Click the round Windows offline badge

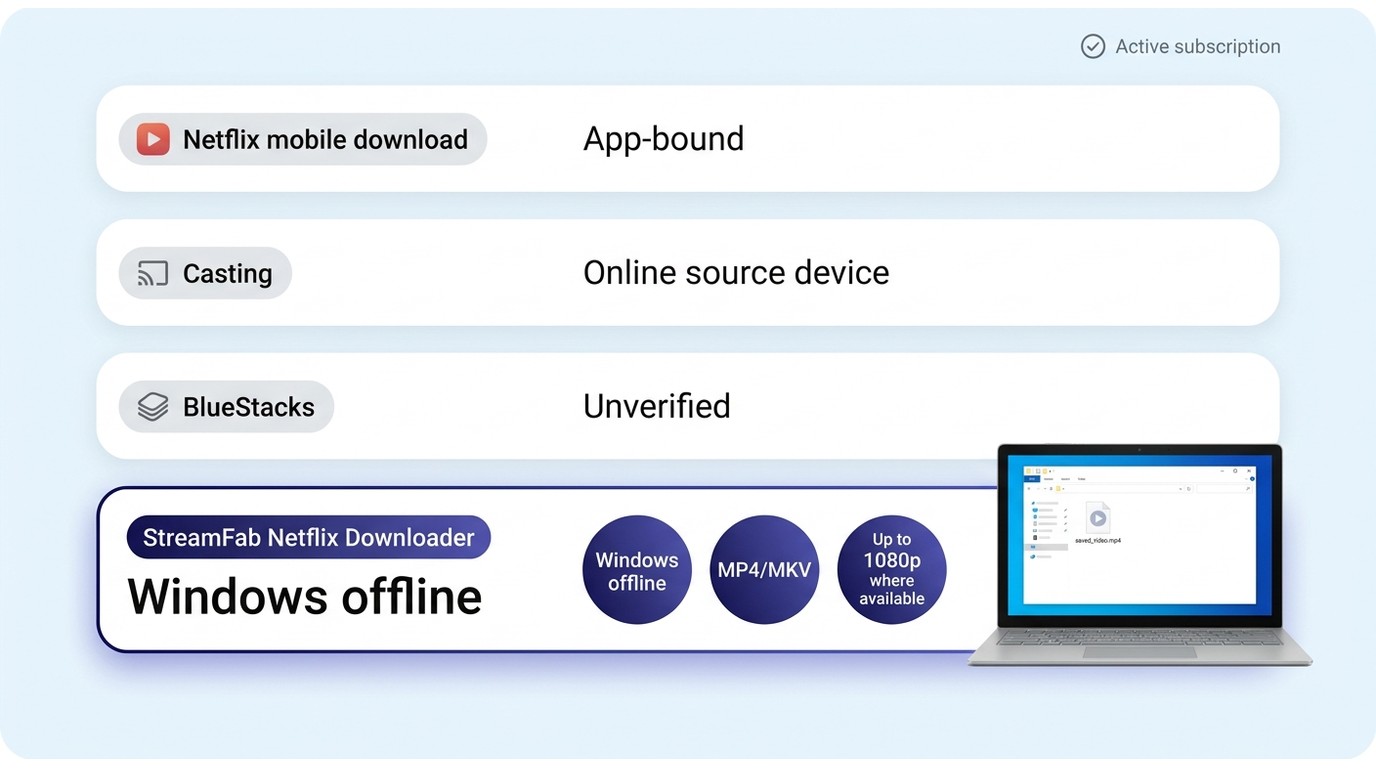(637, 570)
